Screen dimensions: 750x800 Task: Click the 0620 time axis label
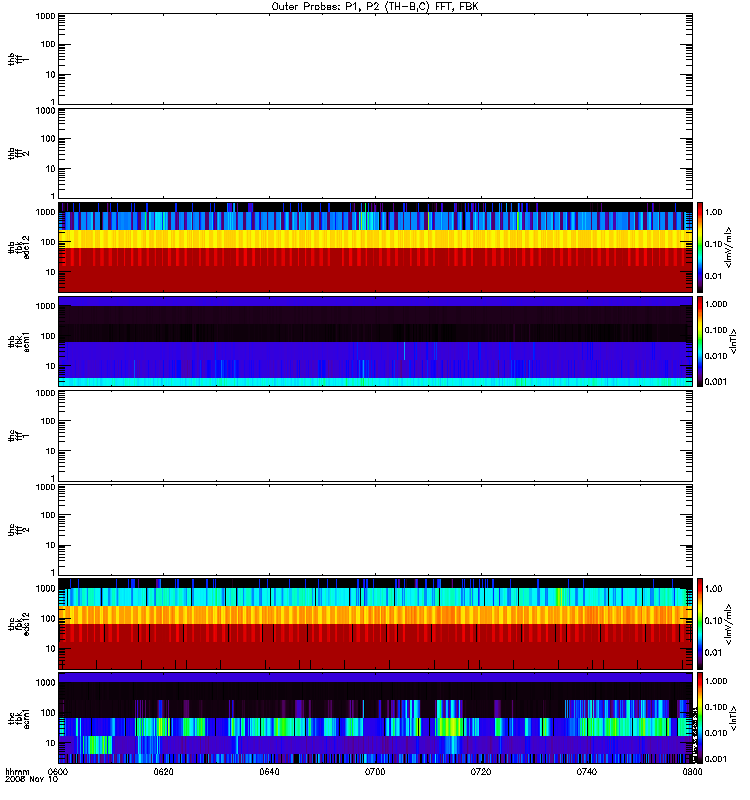(x=163, y=772)
